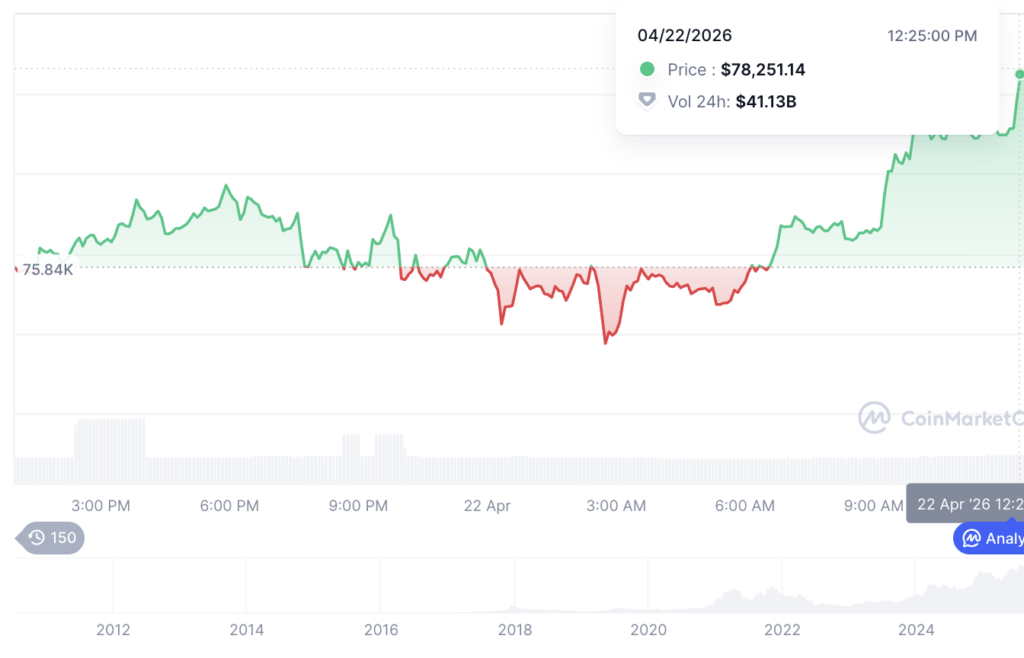Image resolution: width=1024 pixels, height=658 pixels.
Task: Click the 2024 year on range navigator
Action: click(916, 630)
